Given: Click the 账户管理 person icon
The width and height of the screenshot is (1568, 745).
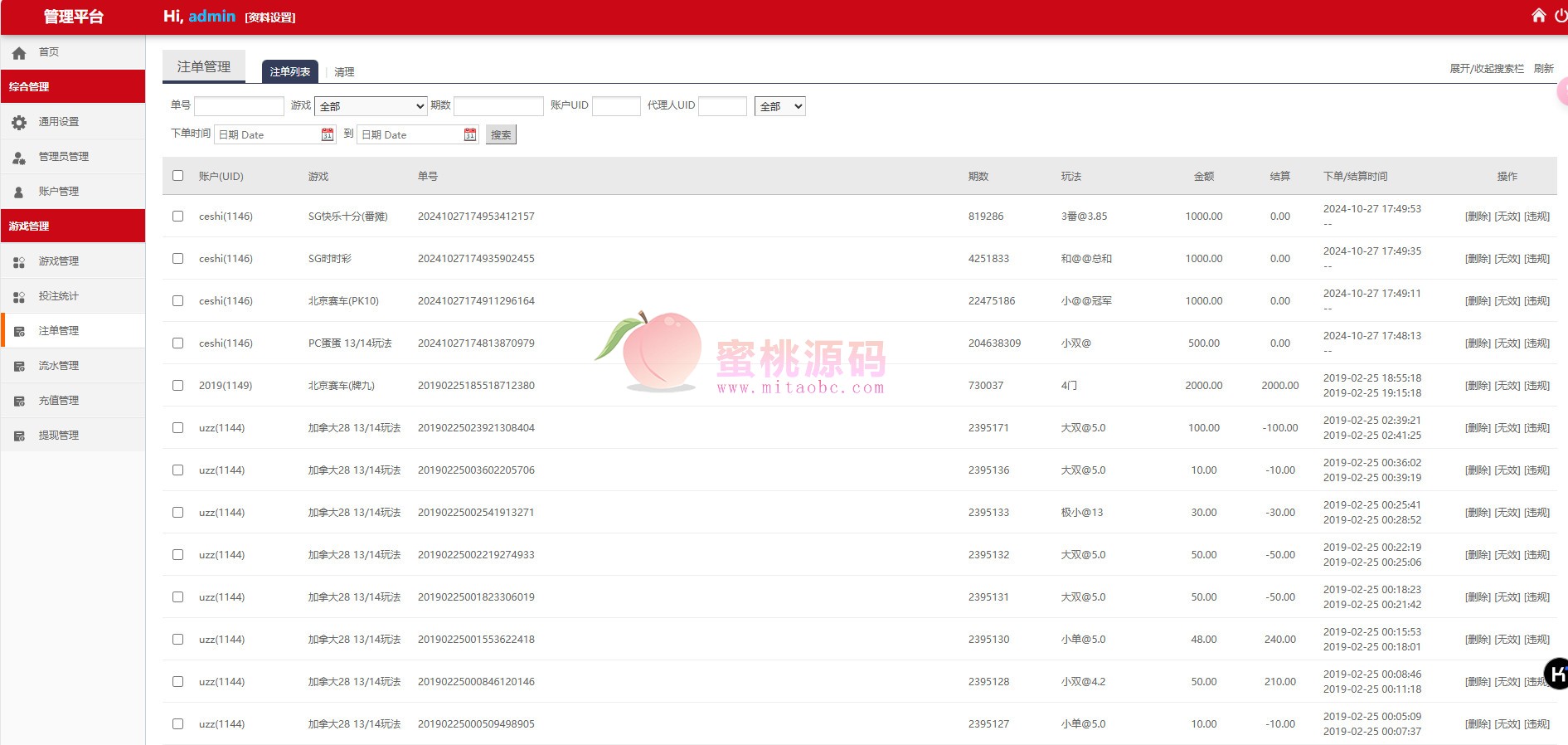Looking at the screenshot, I should (19, 192).
